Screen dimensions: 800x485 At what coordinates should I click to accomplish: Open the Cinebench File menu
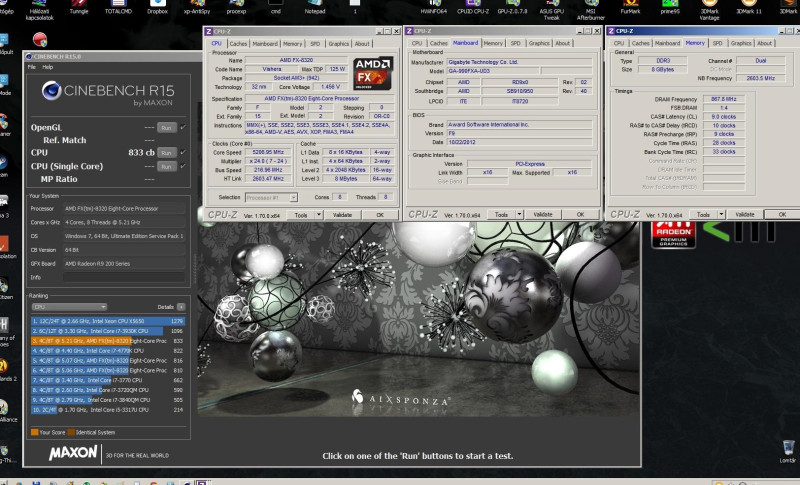pos(32,67)
